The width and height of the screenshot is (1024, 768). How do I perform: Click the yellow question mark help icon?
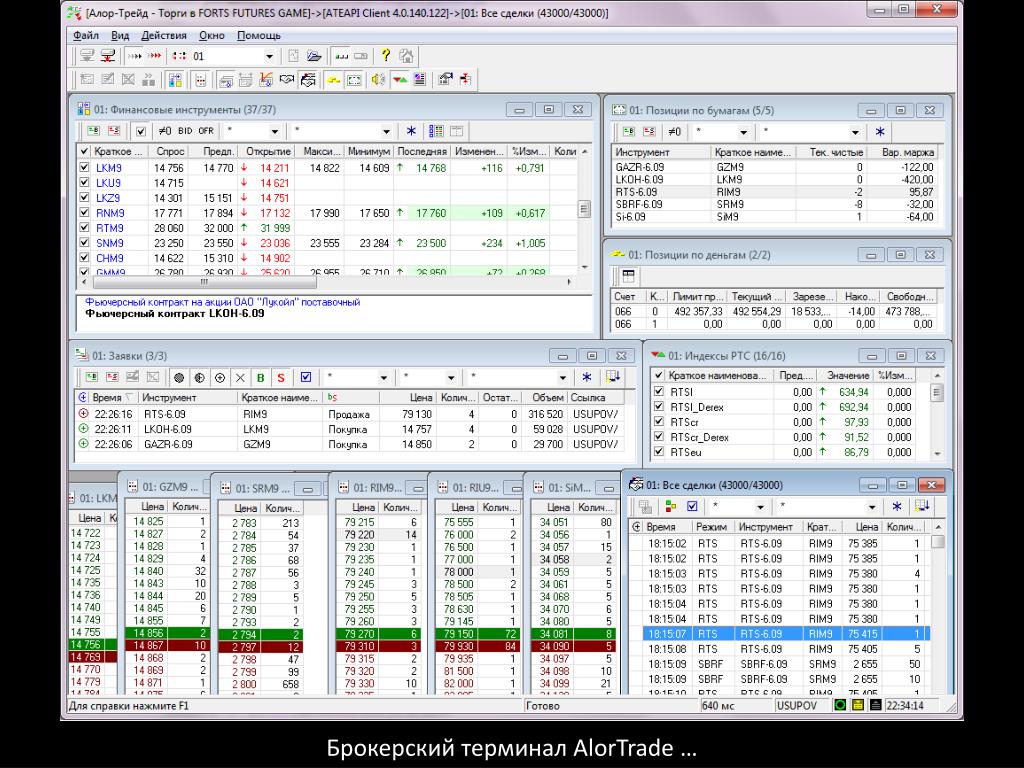(385, 56)
